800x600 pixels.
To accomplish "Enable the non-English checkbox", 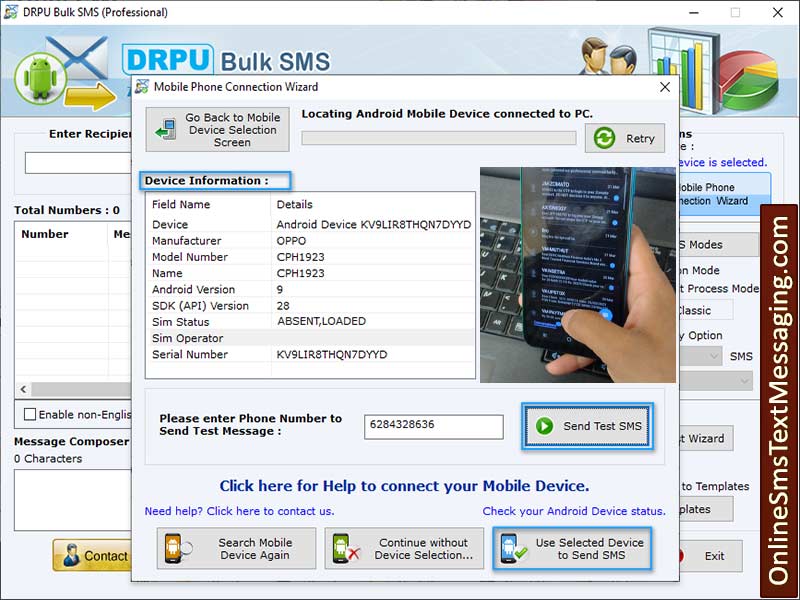I will [29, 415].
